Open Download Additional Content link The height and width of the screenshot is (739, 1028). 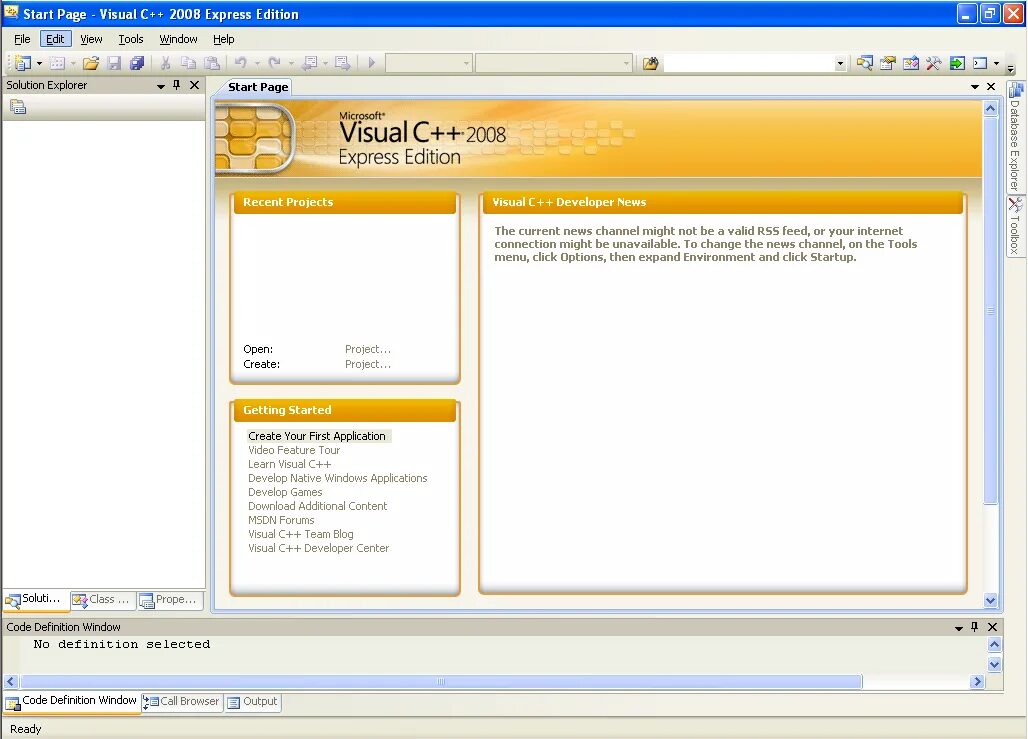click(317, 506)
